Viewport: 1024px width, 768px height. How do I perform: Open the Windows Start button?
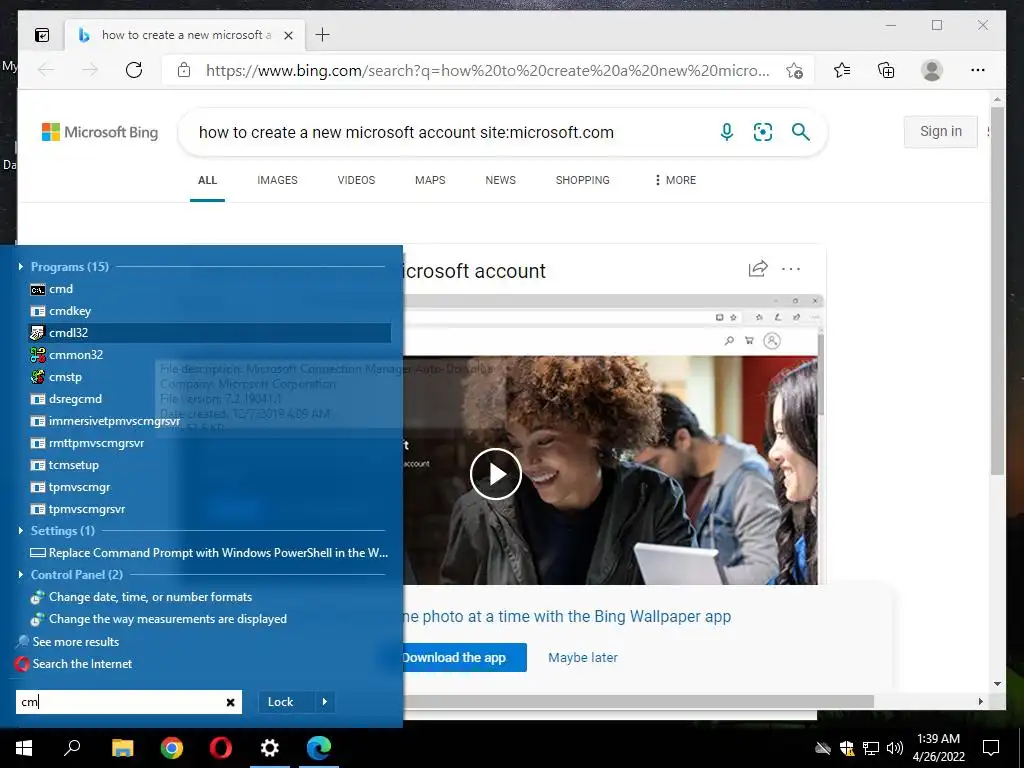coord(24,748)
